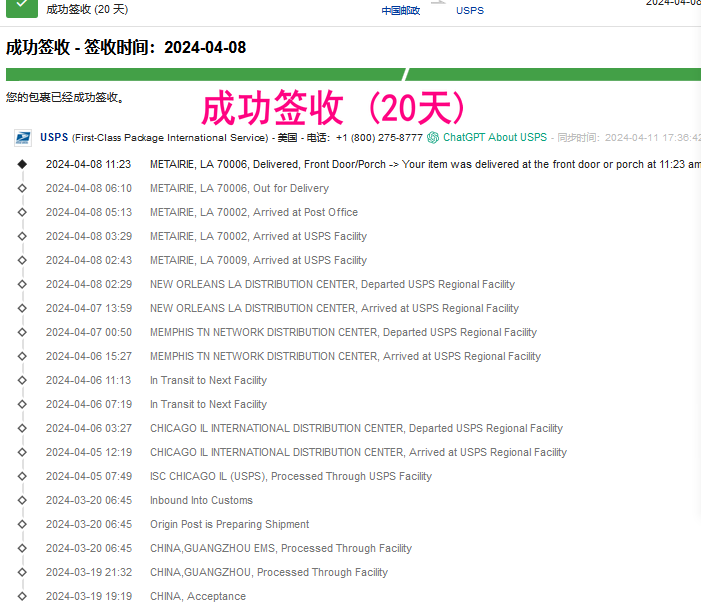The width and height of the screenshot is (701, 612).
Task: Select marker for 2024-03-19 21:32 event
Action: tap(22, 572)
